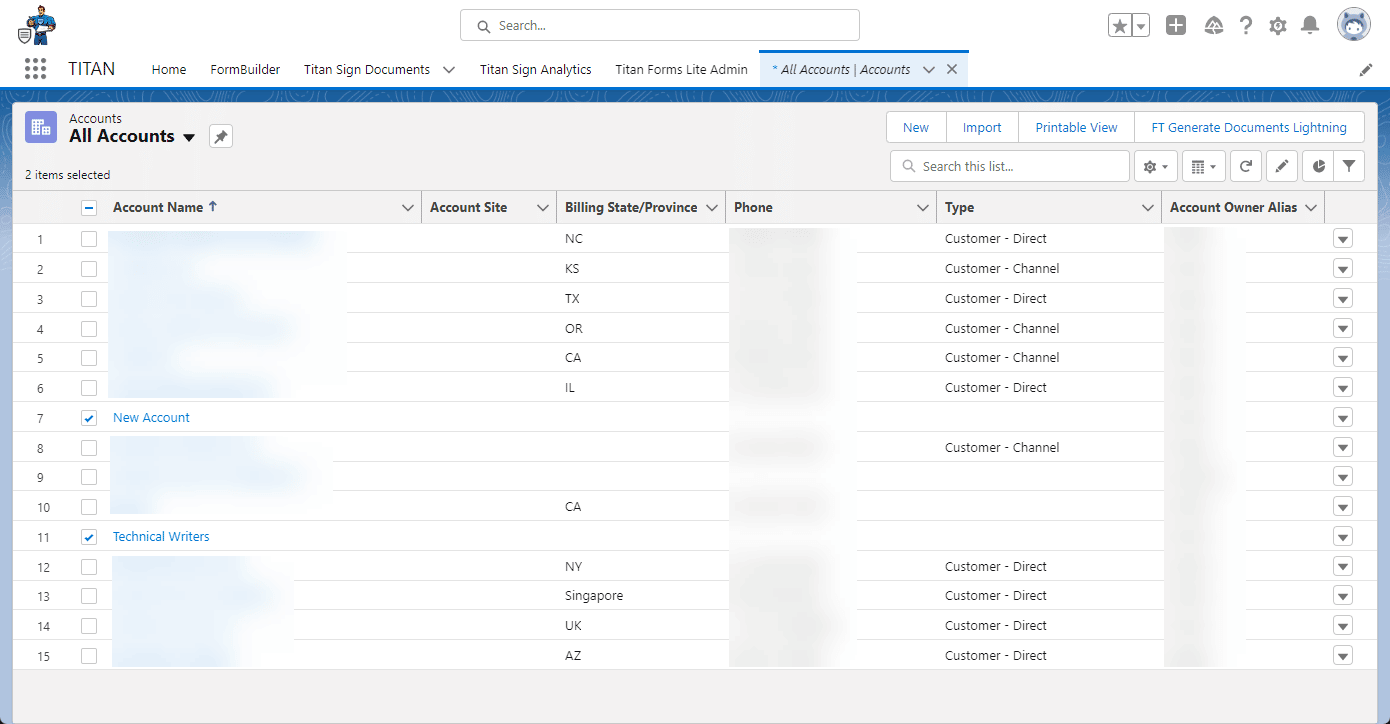
Task: Open the Global Actions plus icon
Action: click(x=1176, y=26)
